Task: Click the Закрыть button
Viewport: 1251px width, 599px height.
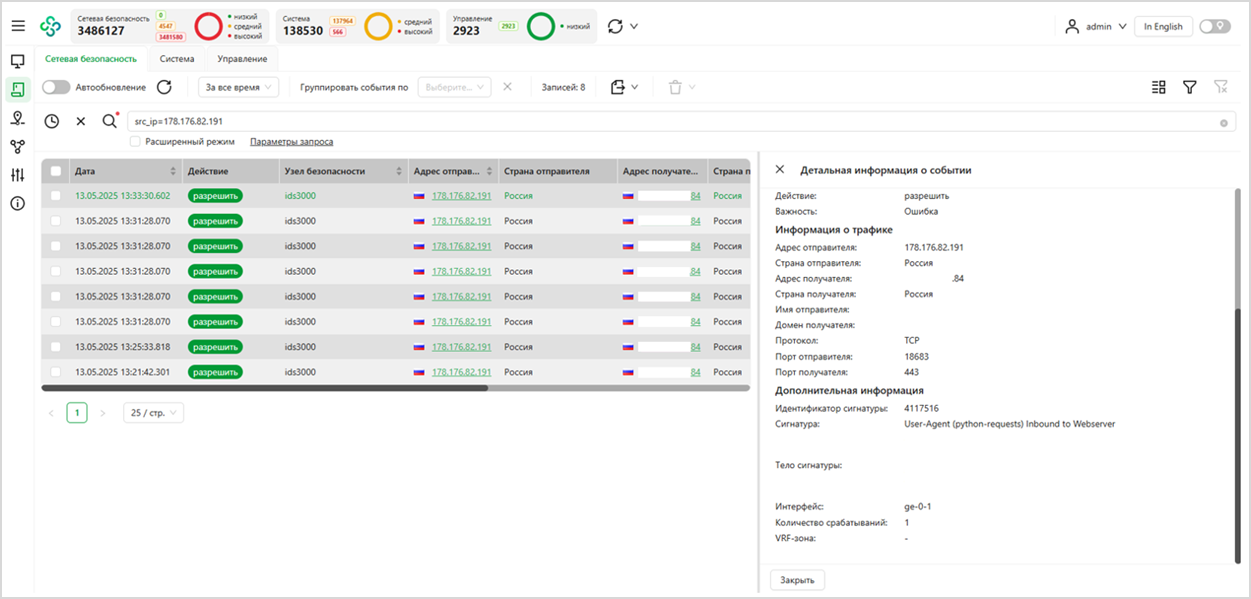Action: pyautogui.click(x=797, y=580)
